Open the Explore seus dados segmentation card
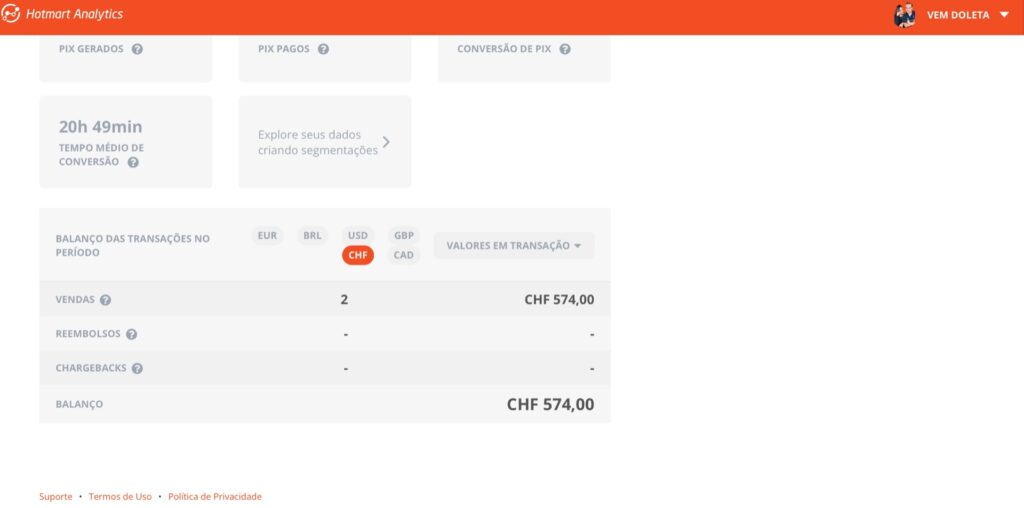Screen dimensions: 1024x508 tap(324, 142)
